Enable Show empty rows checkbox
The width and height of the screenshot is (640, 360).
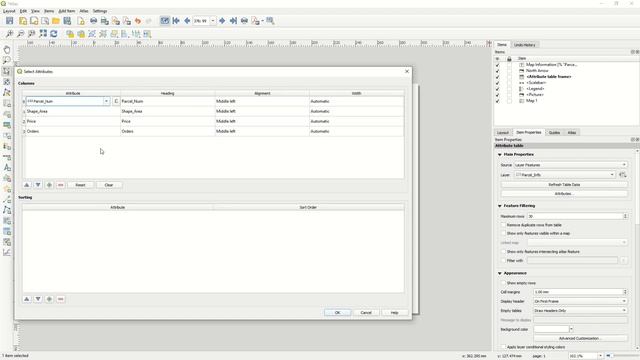tap(503, 283)
